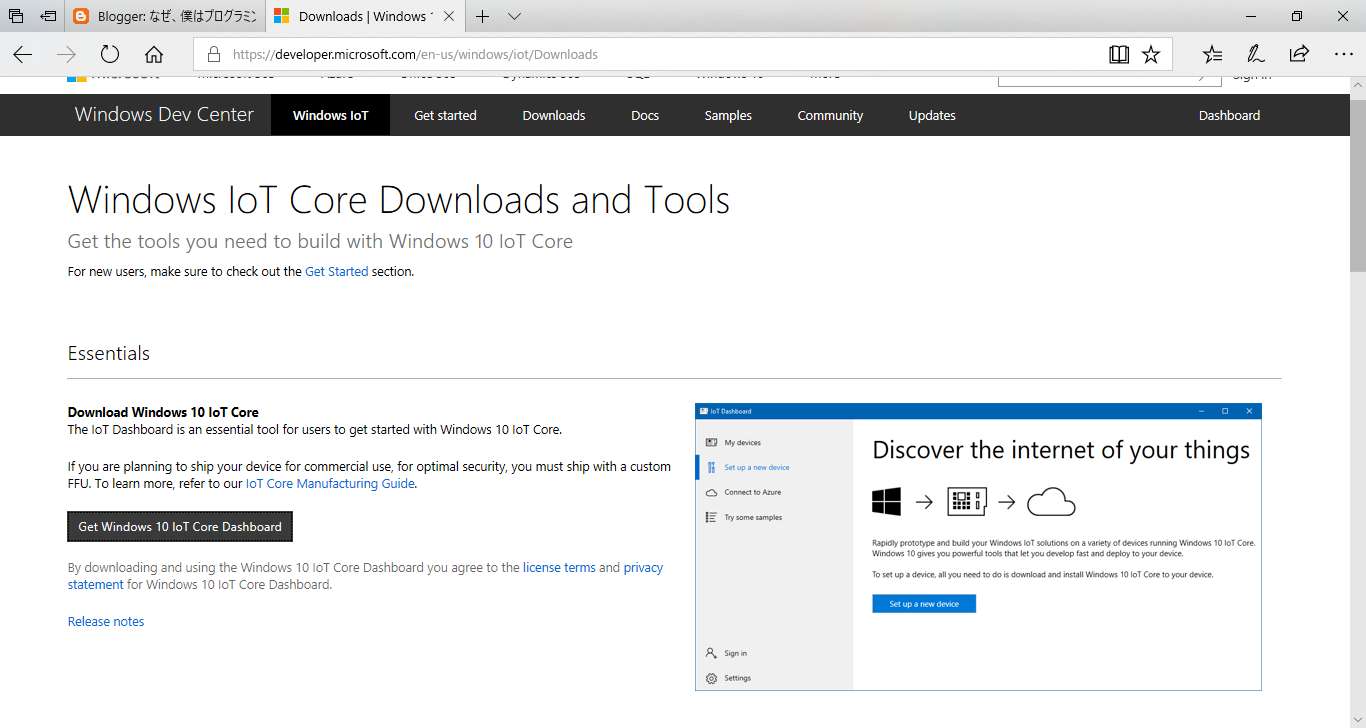Click the Get the tools you need subtitle
This screenshot has height=728, width=1366.
[320, 242]
